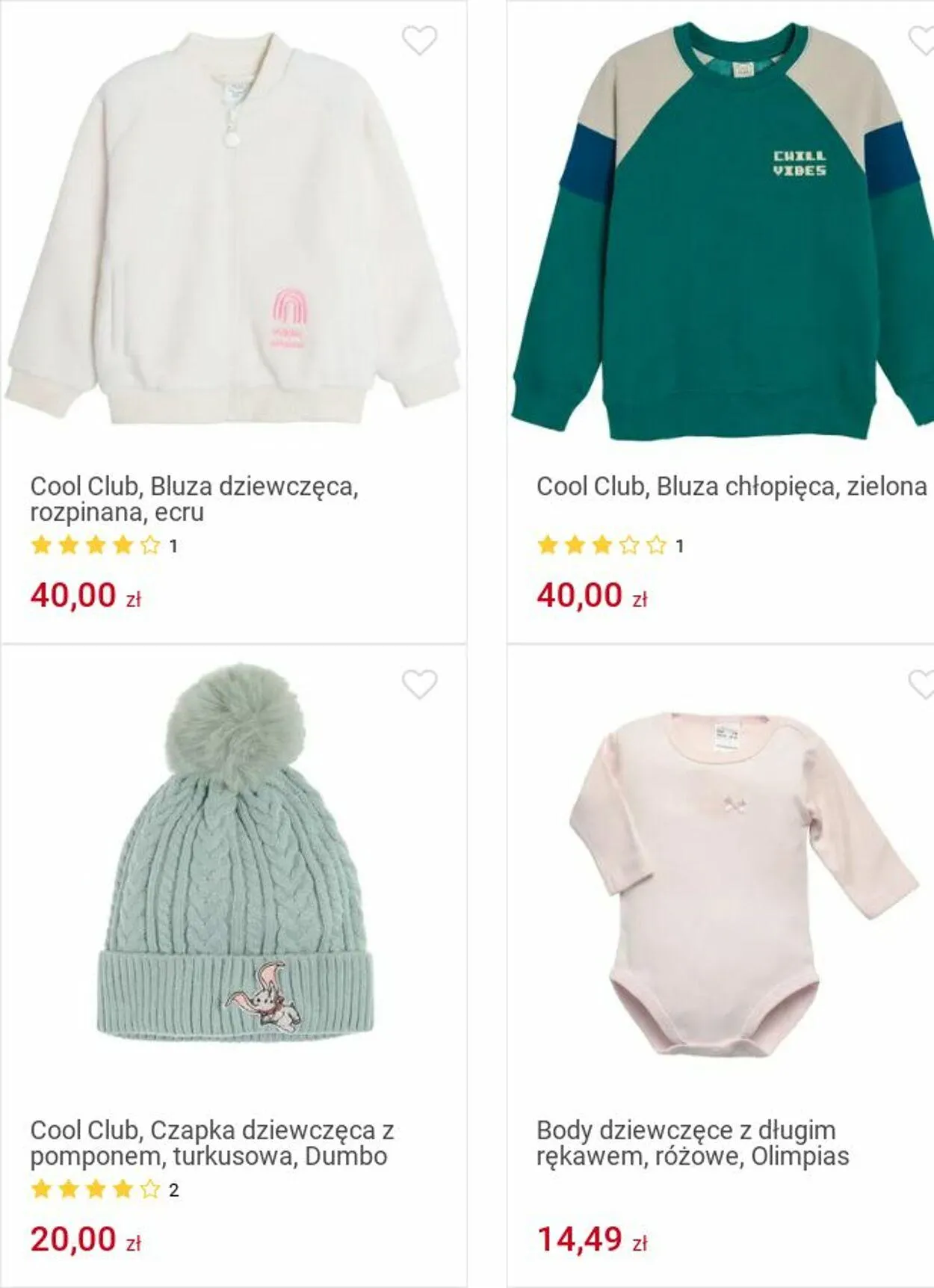Open turquoise Dumbo hat product image
Image resolution: width=934 pixels, height=1288 pixels.
click(x=235, y=852)
